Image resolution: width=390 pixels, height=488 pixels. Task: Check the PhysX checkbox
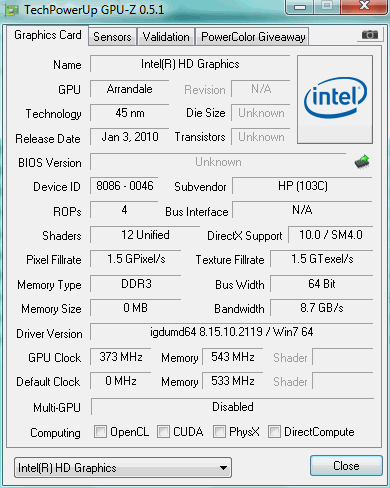point(219,431)
